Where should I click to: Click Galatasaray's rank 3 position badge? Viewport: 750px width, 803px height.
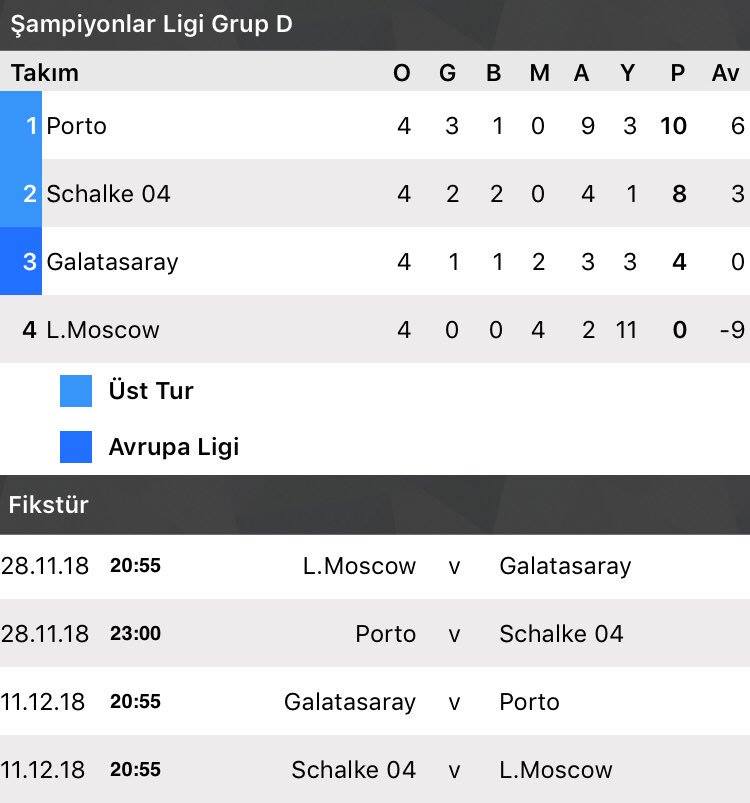pos(21,261)
